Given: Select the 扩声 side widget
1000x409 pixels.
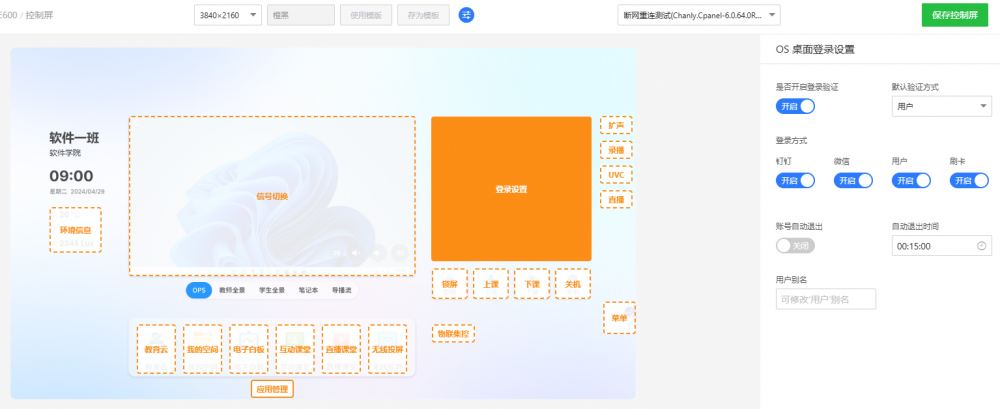Looking at the screenshot, I should point(616,125).
